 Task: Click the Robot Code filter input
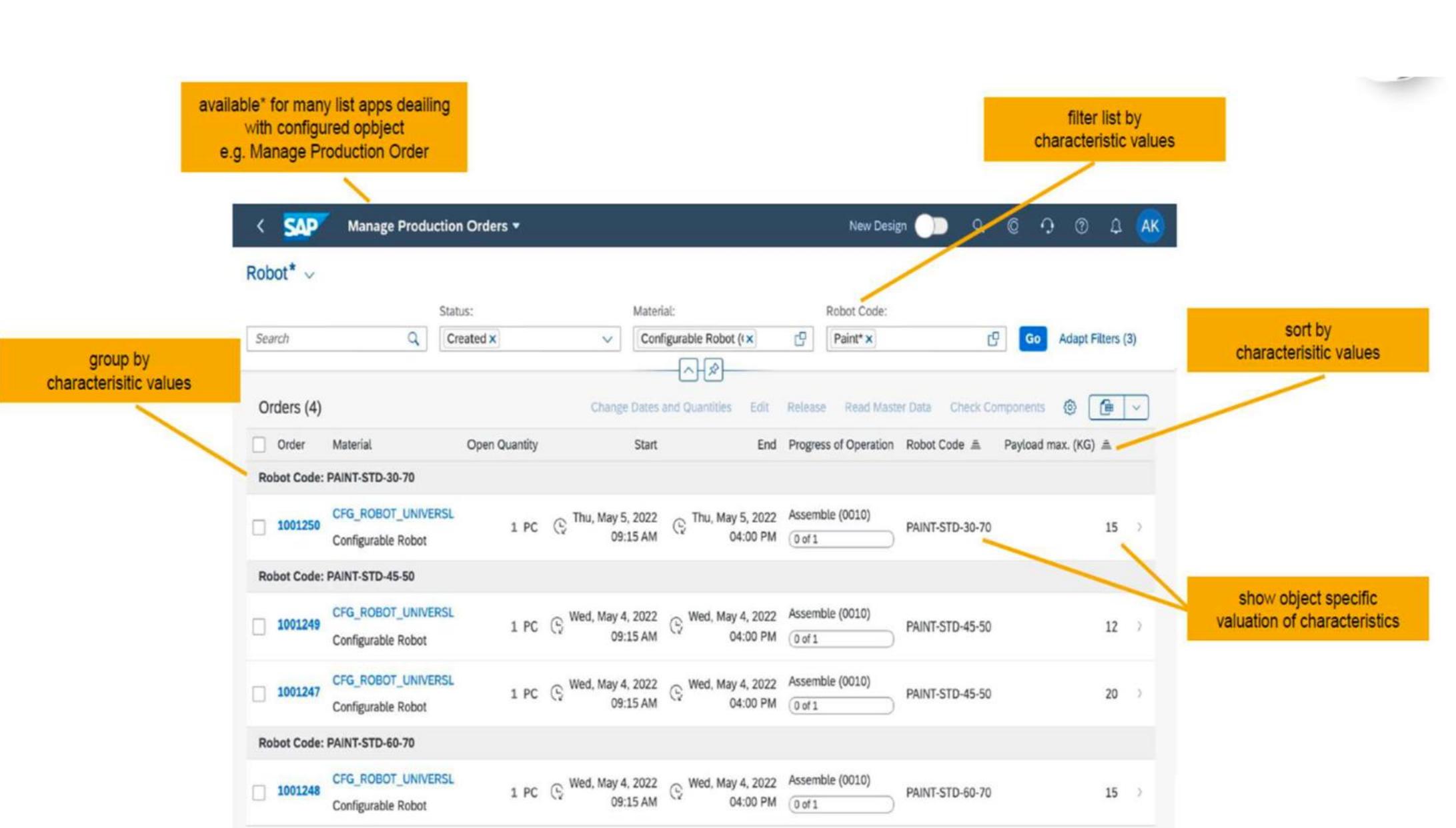(x=915, y=339)
